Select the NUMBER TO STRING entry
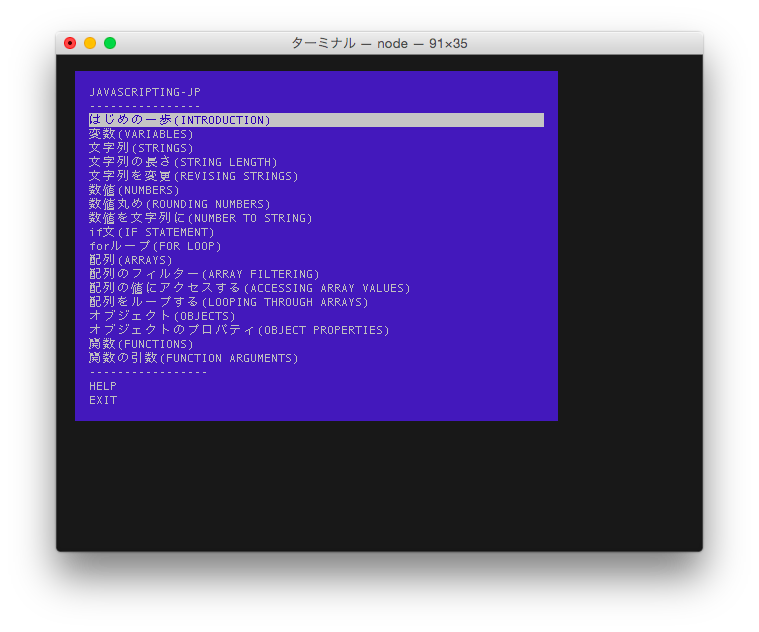 click(x=200, y=218)
